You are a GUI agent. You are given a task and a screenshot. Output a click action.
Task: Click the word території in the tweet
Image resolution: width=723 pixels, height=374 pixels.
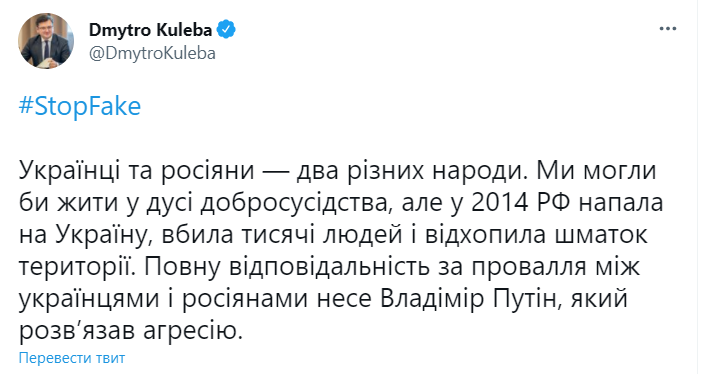[77, 267]
